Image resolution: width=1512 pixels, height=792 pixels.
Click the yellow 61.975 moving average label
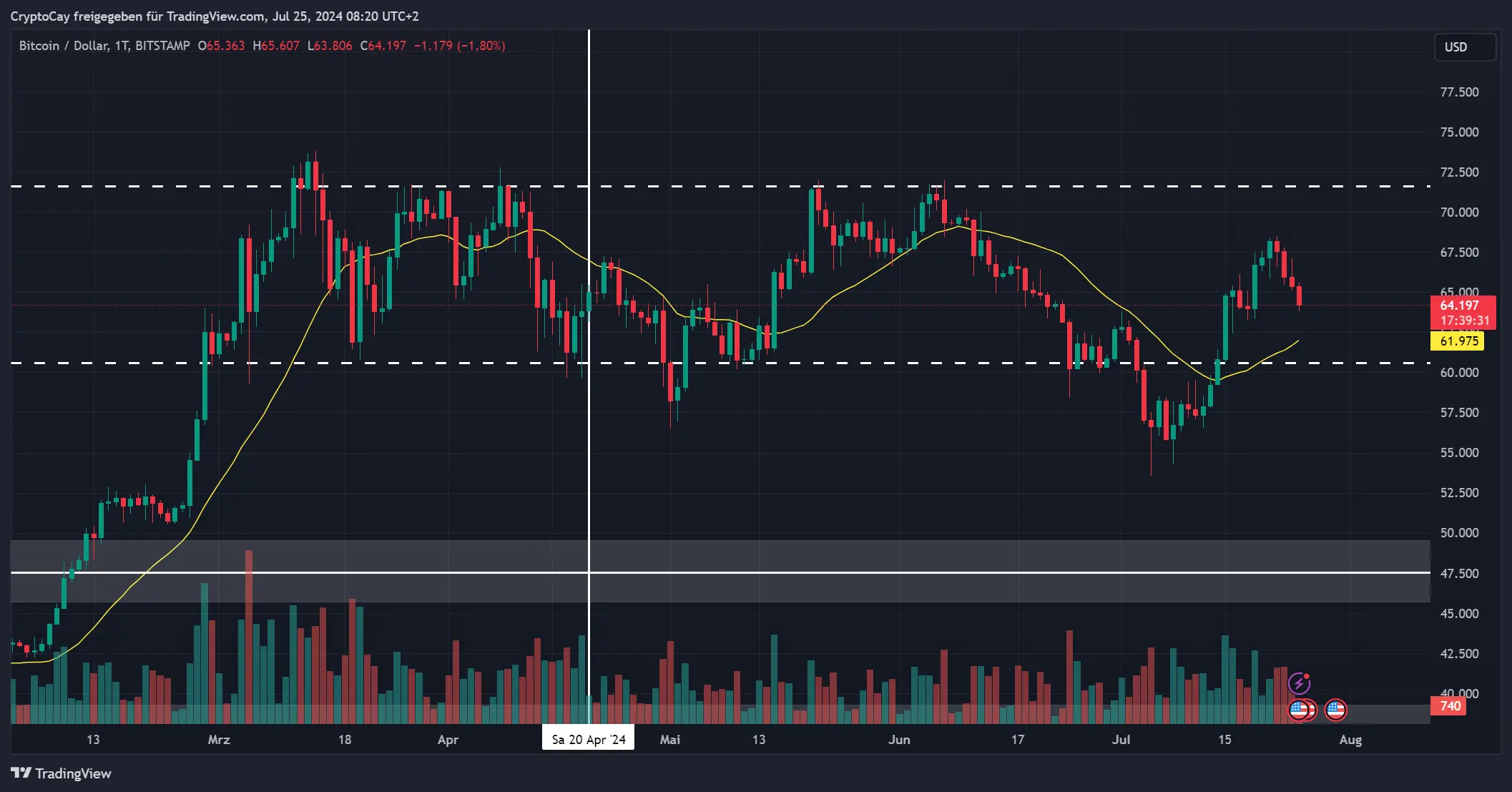[x=1457, y=341]
